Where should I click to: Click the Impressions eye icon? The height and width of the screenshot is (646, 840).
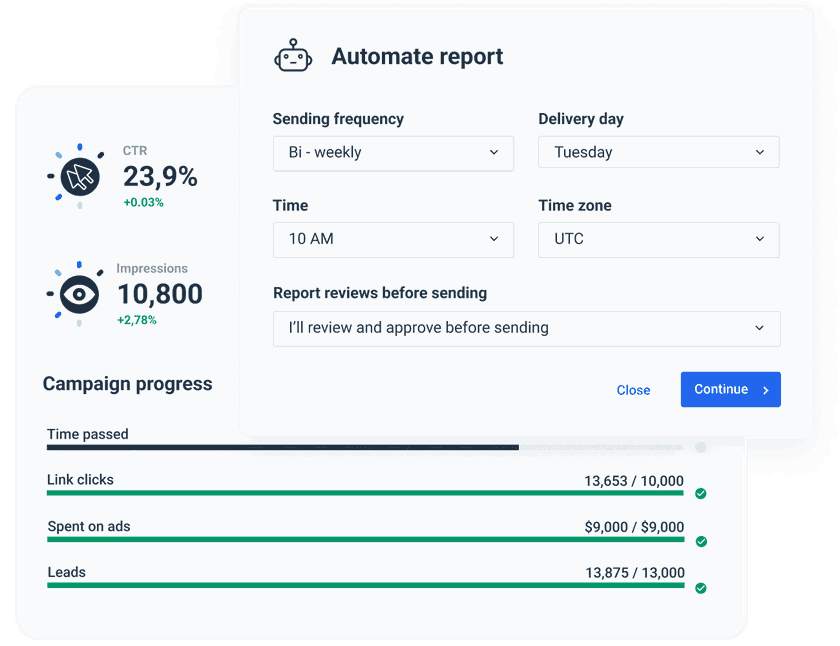(x=78, y=291)
